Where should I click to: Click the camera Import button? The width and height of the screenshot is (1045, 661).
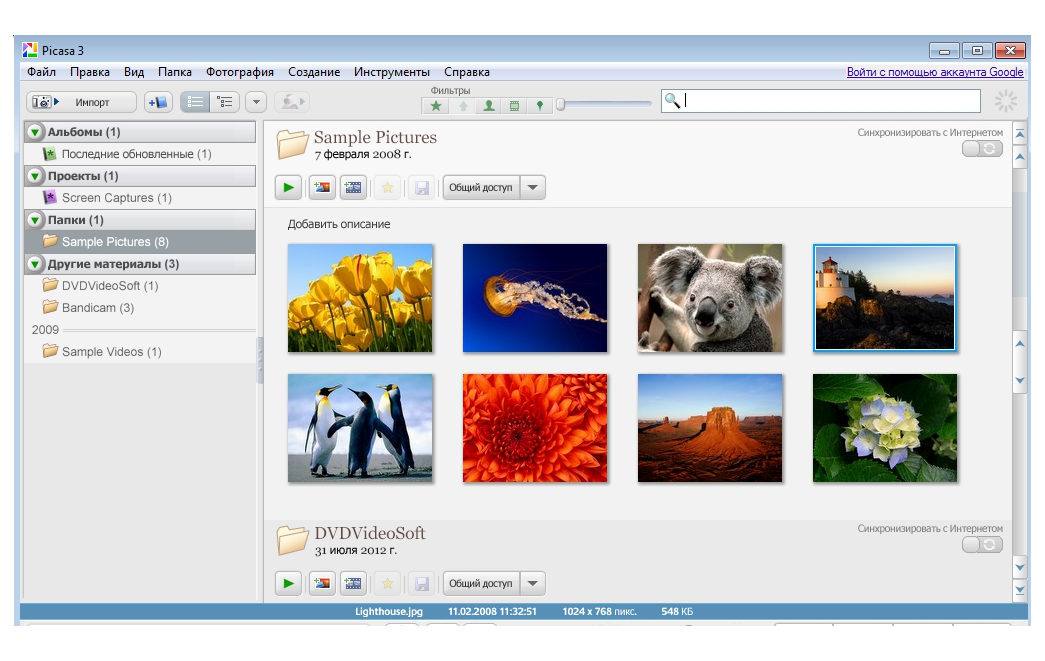[x=81, y=102]
